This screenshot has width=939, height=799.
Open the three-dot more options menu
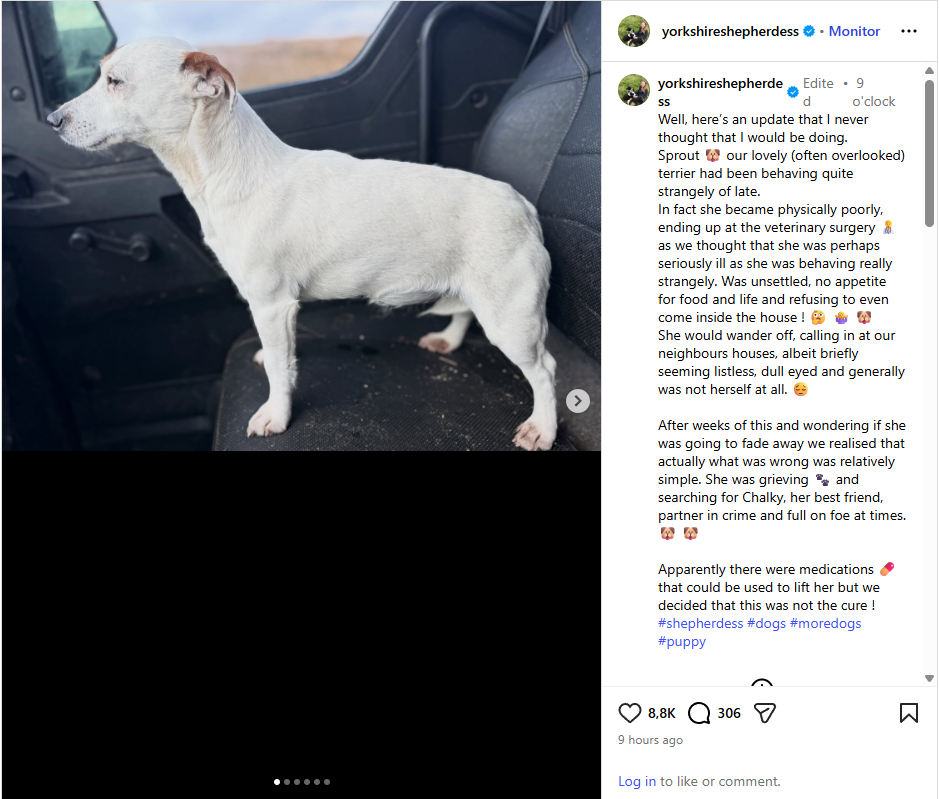(908, 31)
